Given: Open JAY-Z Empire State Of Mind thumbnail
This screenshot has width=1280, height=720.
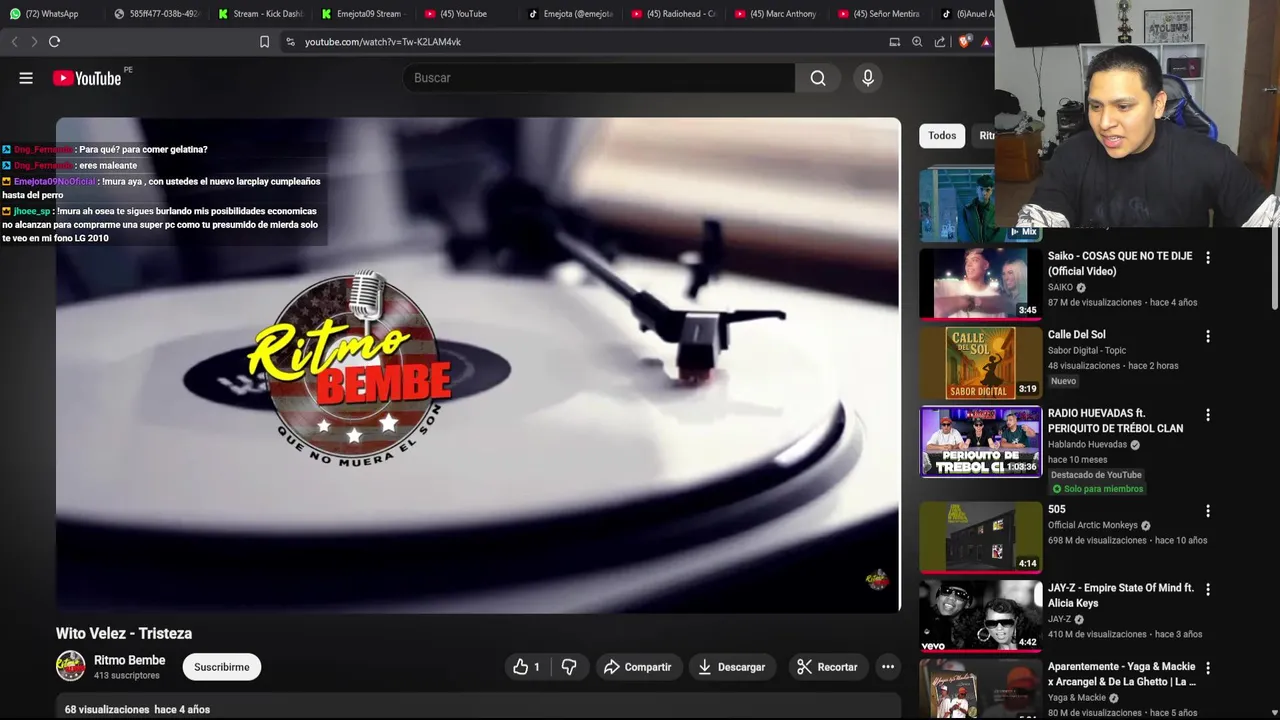Looking at the screenshot, I should pos(981,616).
